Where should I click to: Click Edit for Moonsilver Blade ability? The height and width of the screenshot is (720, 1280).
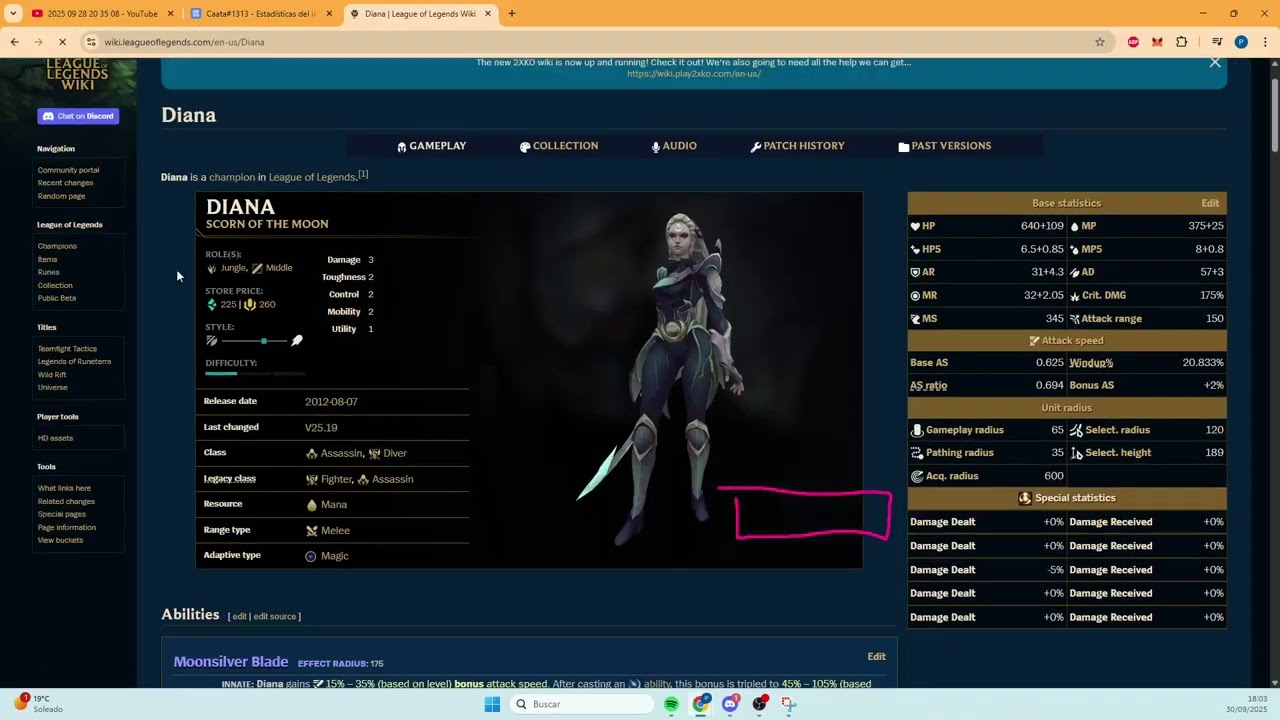(877, 657)
